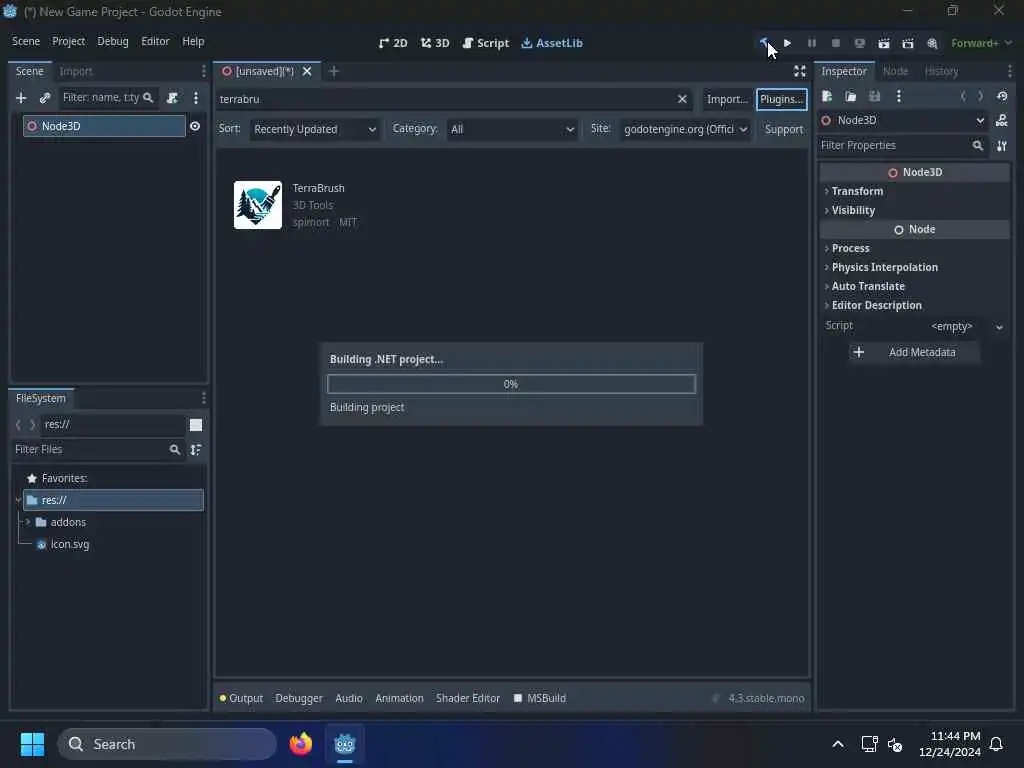The image size is (1024, 768).
Task: Open the Sort dropdown Recently Updated
Action: pyautogui.click(x=315, y=129)
